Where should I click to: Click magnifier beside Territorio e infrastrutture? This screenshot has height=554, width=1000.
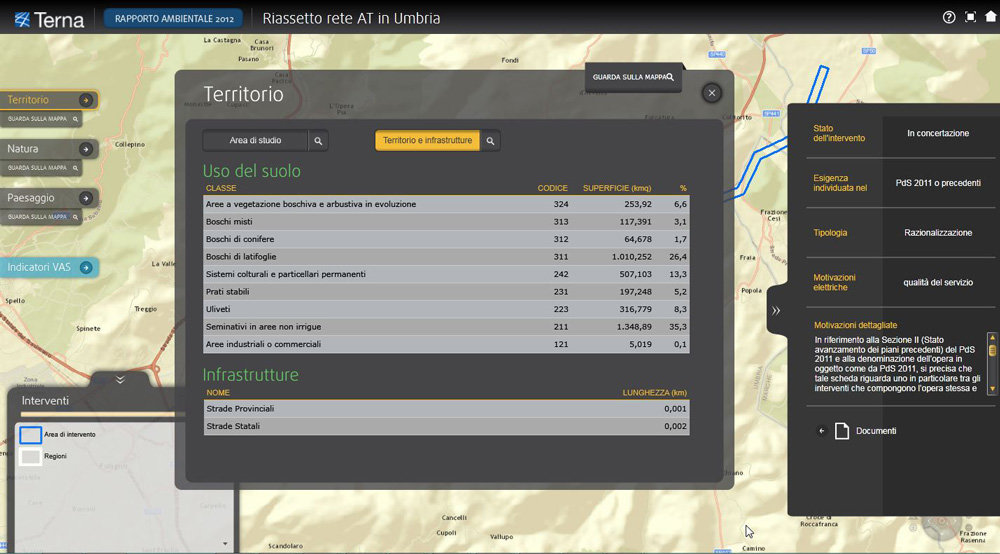tap(490, 142)
